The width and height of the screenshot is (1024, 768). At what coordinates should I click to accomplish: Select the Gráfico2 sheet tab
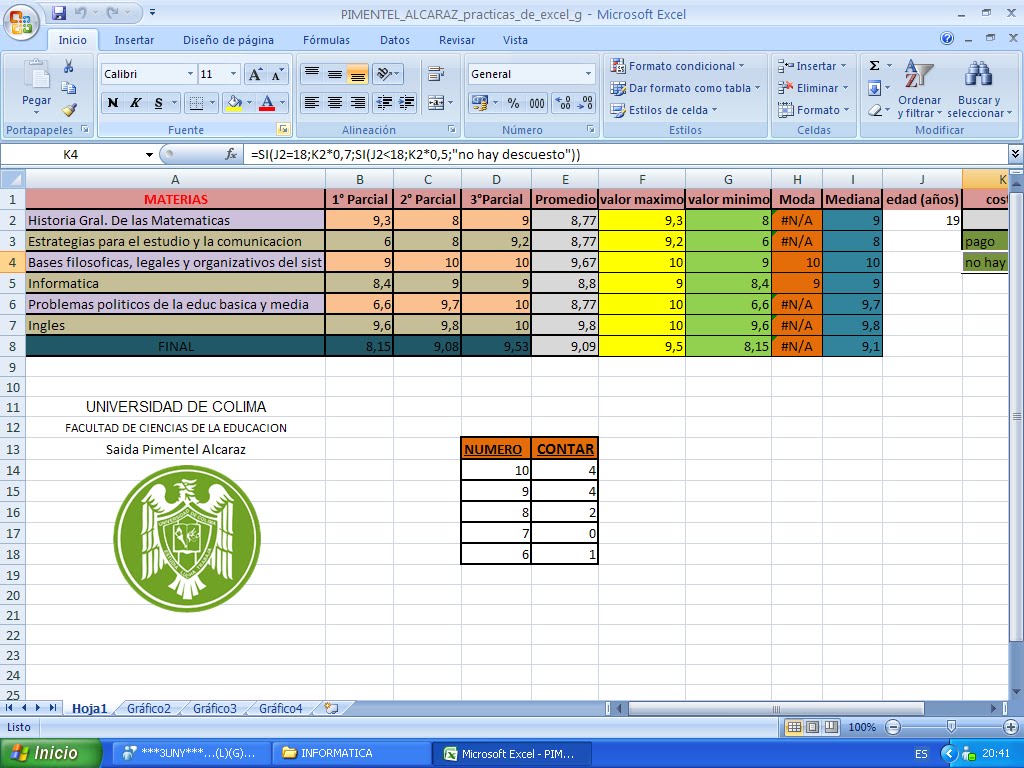(147, 708)
